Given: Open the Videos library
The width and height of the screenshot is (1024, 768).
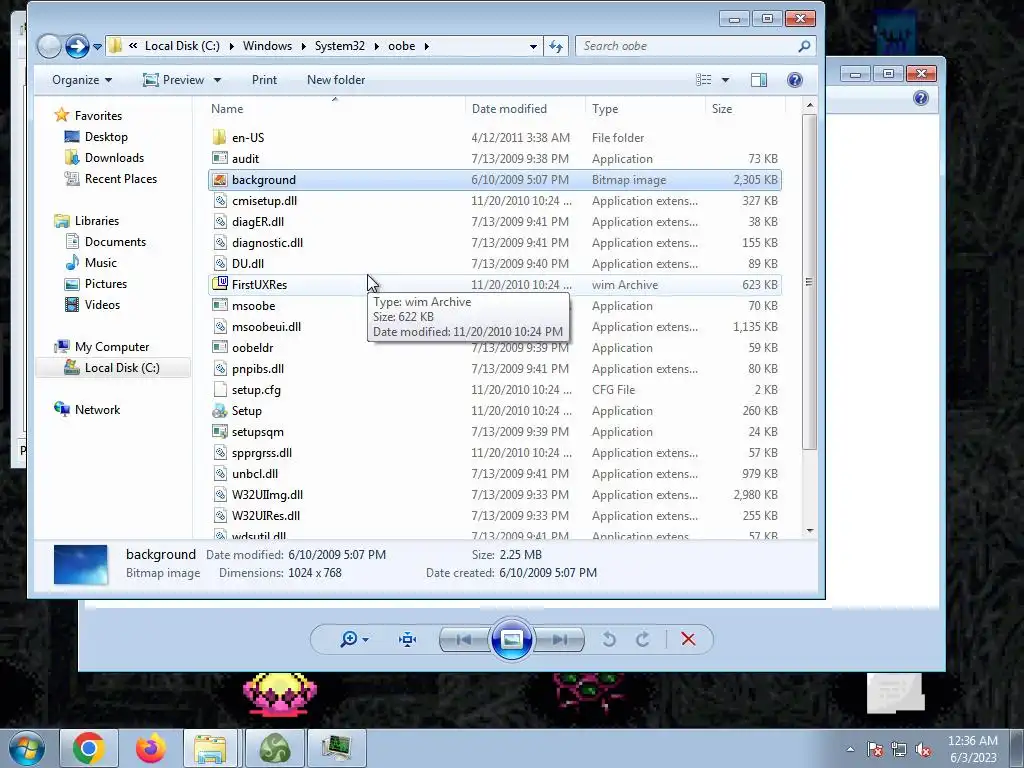Looking at the screenshot, I should point(102,304).
